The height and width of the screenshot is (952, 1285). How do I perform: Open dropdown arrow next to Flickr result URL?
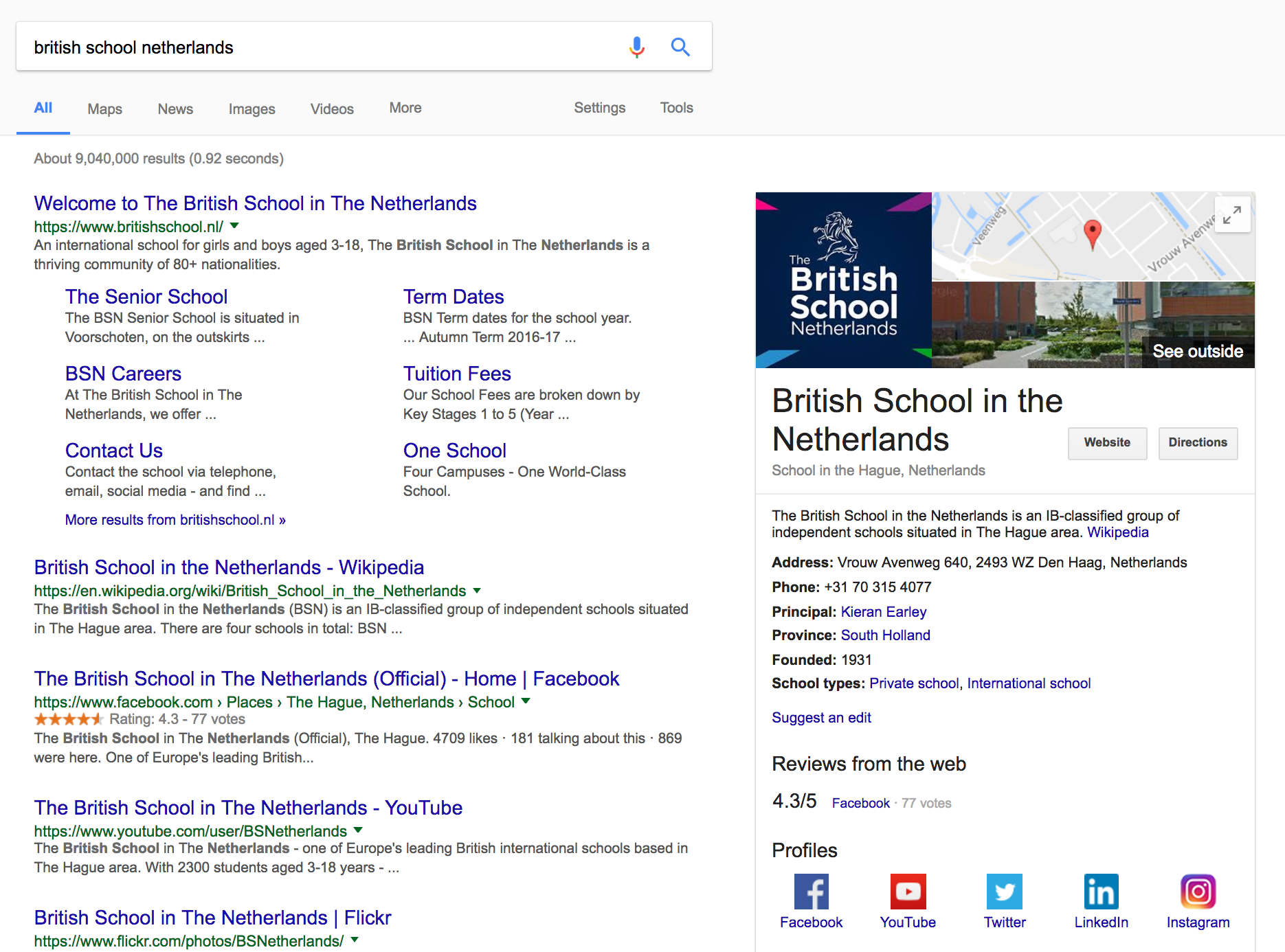(x=355, y=940)
